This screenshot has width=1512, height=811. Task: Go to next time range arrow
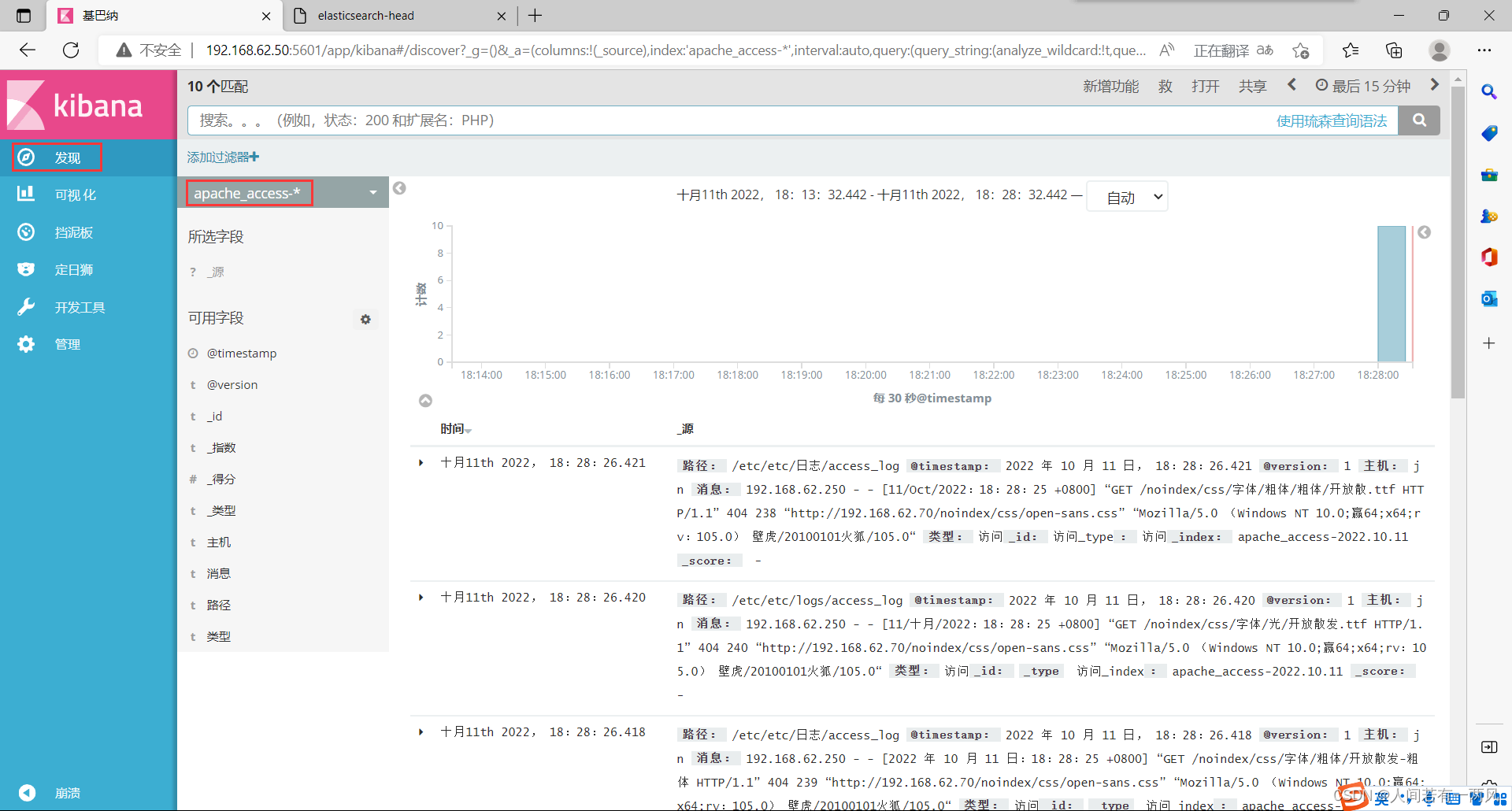coord(1434,85)
